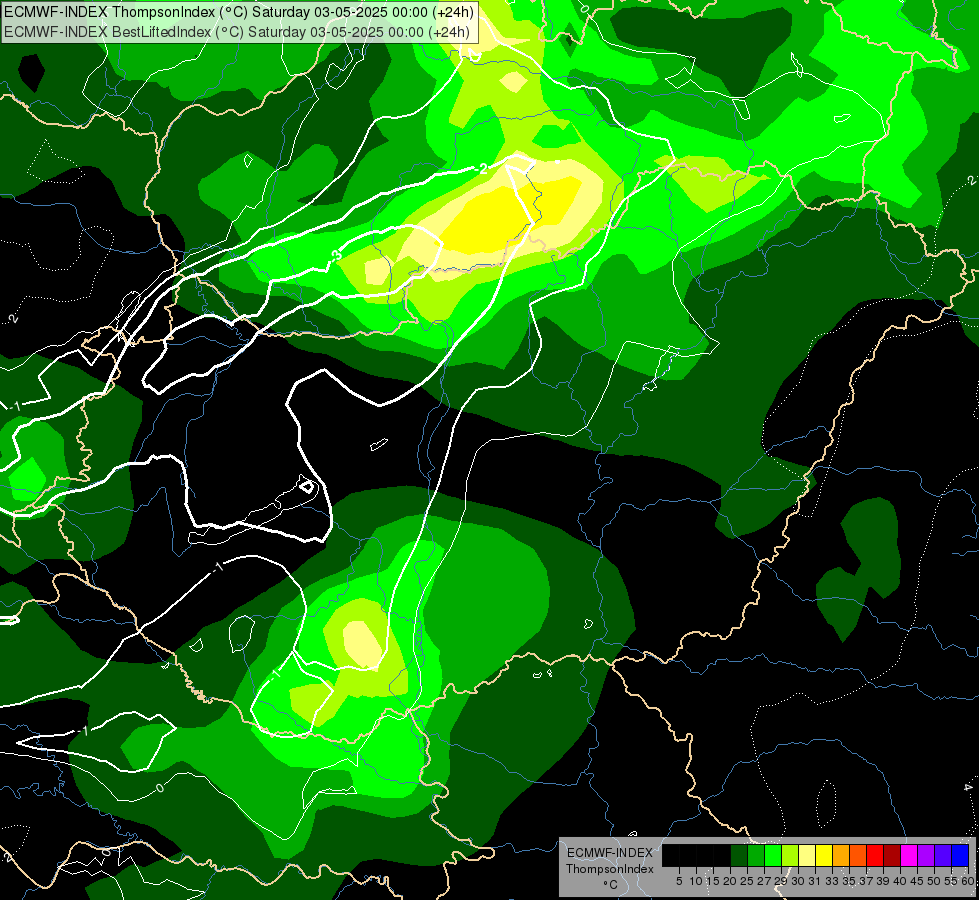Select the orange 33-35 legend swatch

click(x=841, y=855)
